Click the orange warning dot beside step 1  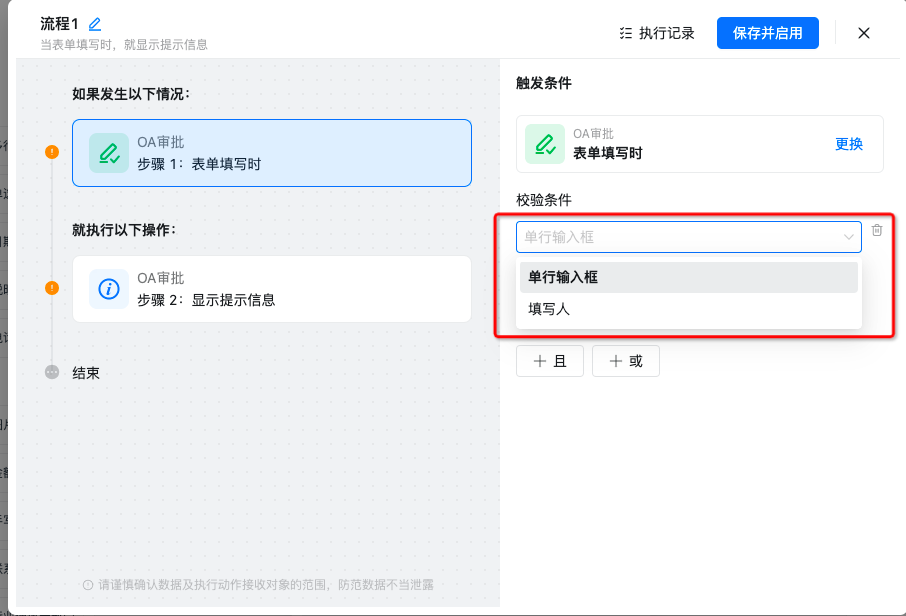(52, 152)
